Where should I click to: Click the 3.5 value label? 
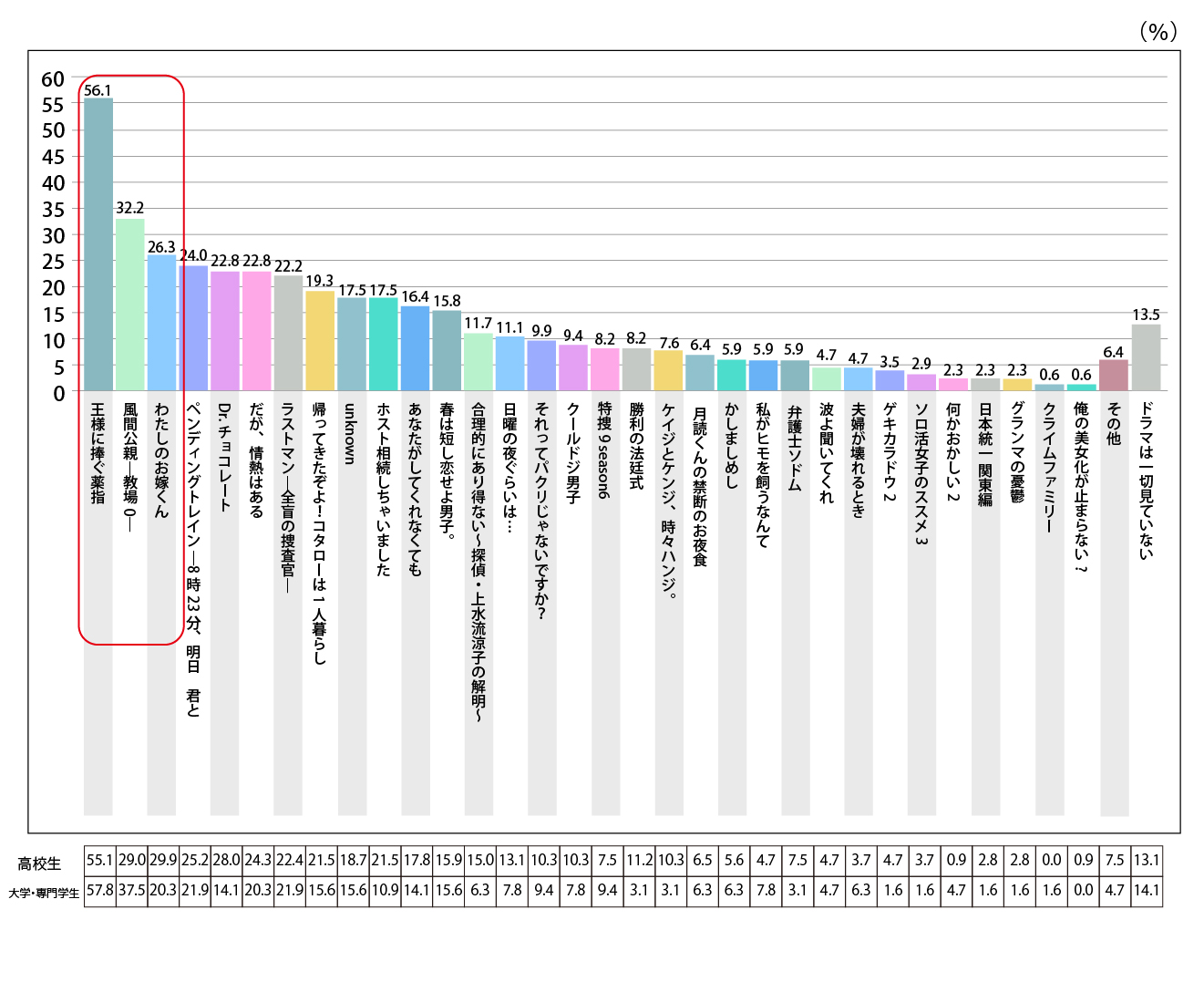pyautogui.click(x=890, y=363)
